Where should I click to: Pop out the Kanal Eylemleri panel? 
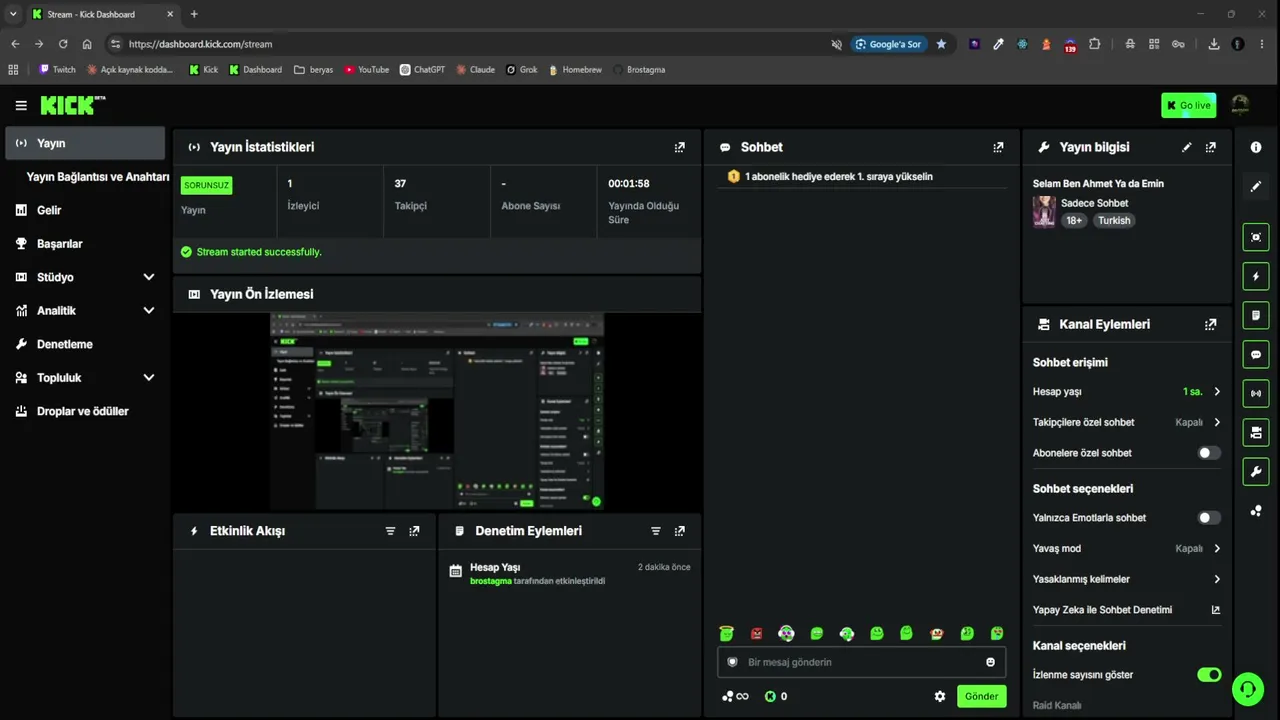point(1211,324)
